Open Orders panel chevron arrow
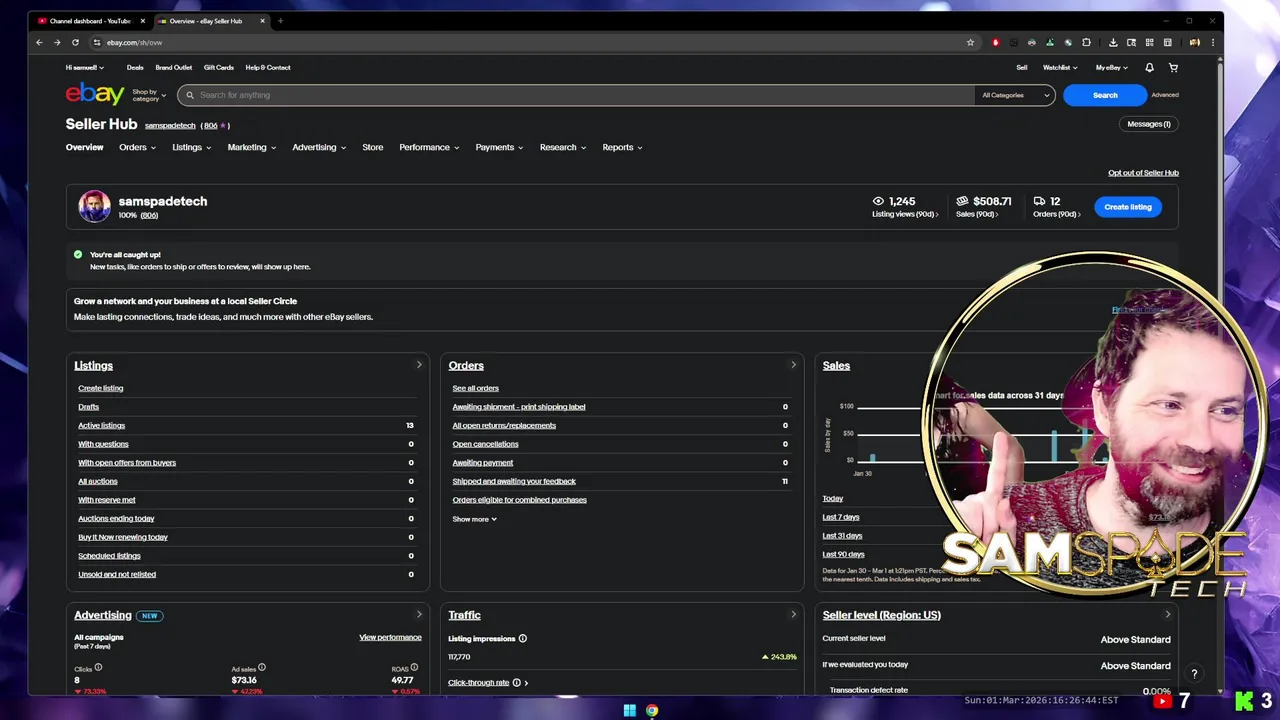 click(x=794, y=365)
